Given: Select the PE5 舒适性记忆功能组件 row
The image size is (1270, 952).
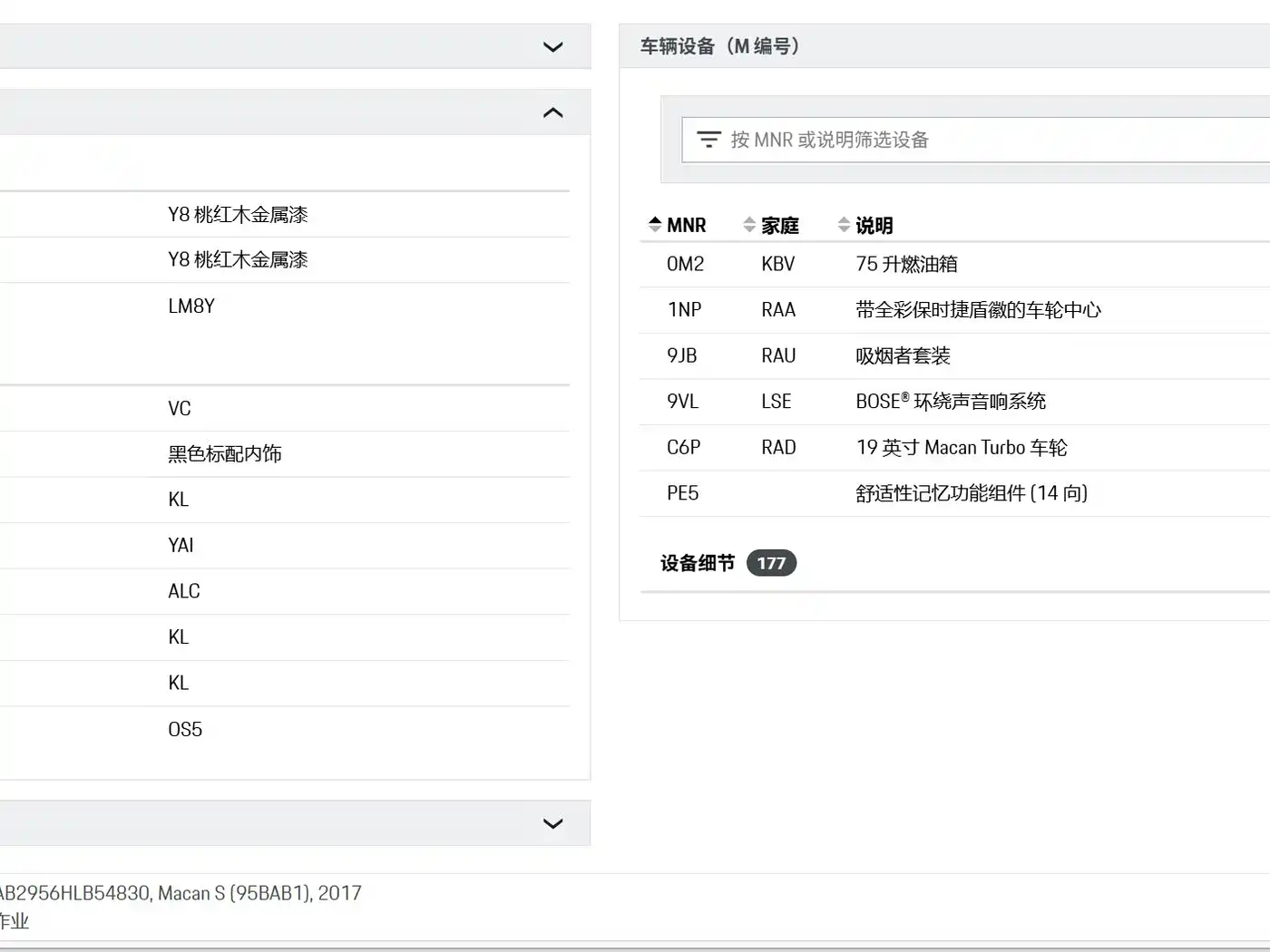Looking at the screenshot, I should (954, 493).
